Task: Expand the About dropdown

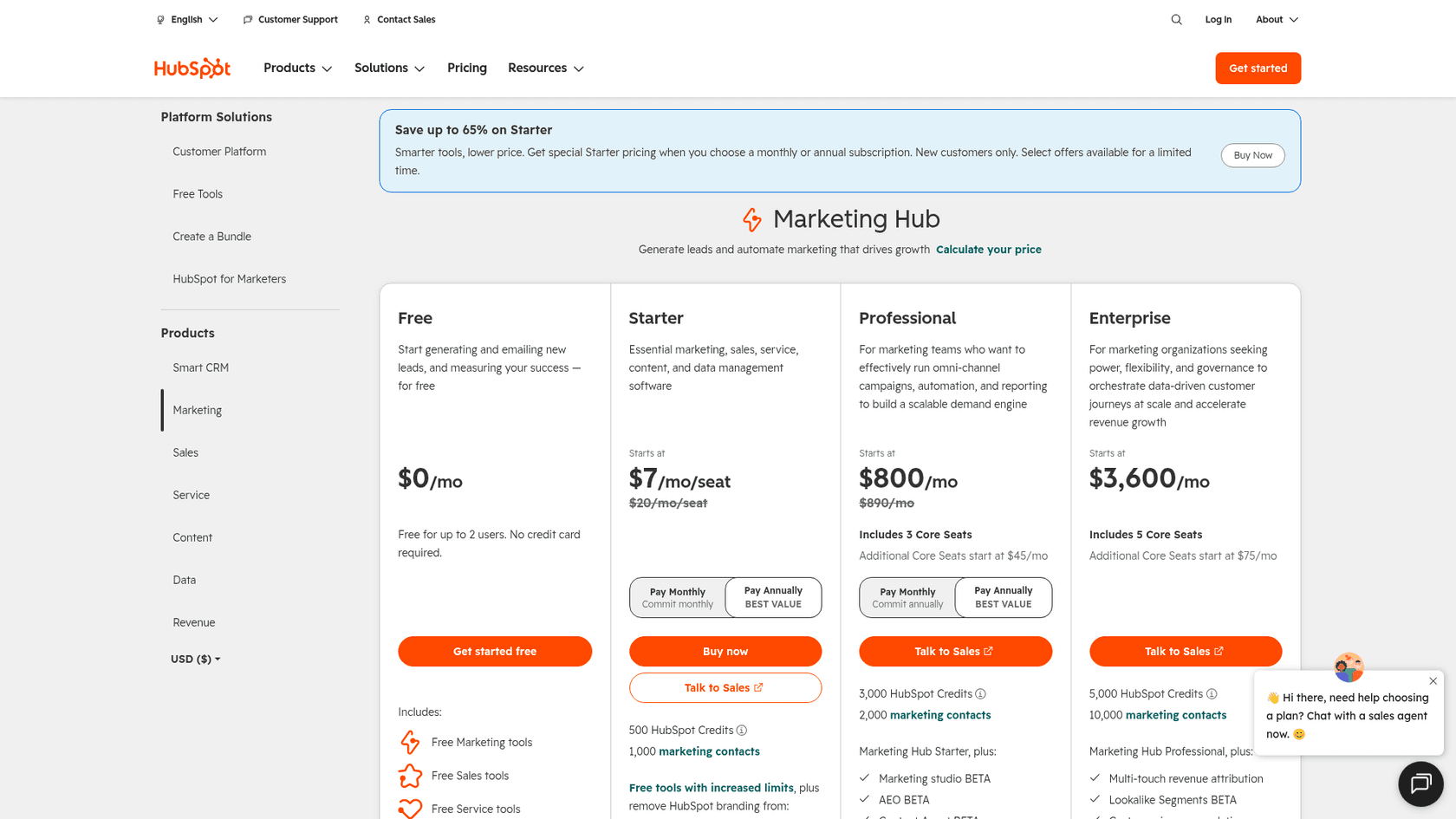Action: pos(1277,19)
